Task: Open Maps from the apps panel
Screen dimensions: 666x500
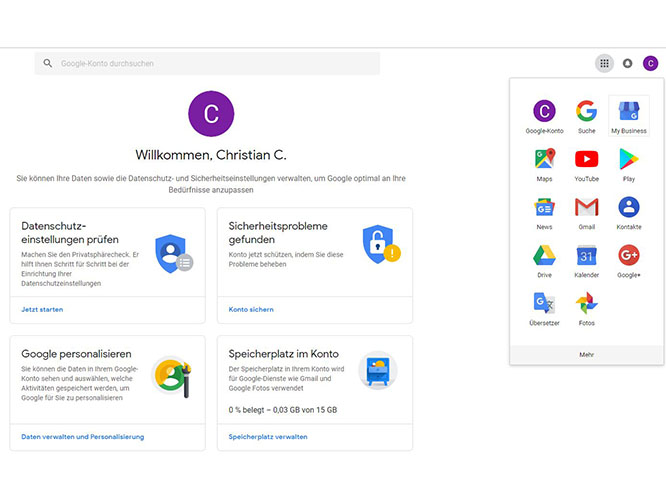Action: point(544,164)
